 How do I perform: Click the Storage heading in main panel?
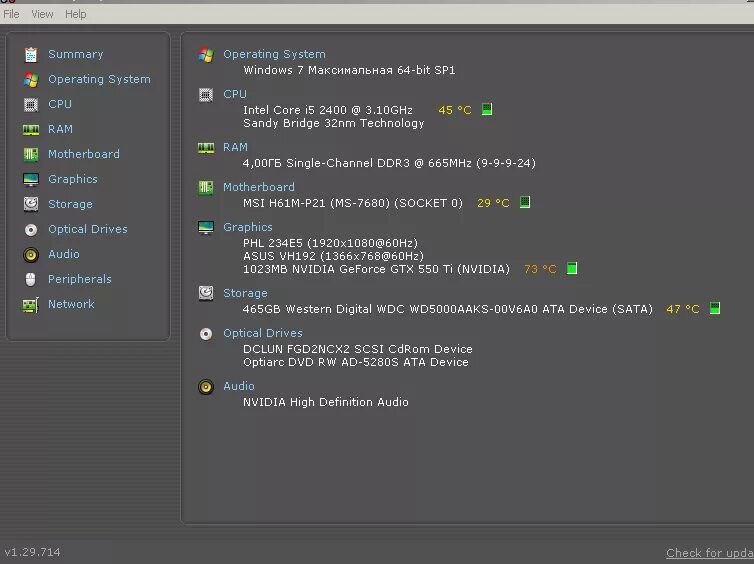click(245, 293)
